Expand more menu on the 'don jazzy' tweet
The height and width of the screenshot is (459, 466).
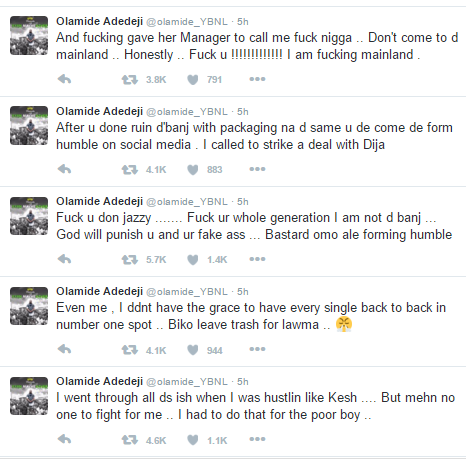[257, 259]
